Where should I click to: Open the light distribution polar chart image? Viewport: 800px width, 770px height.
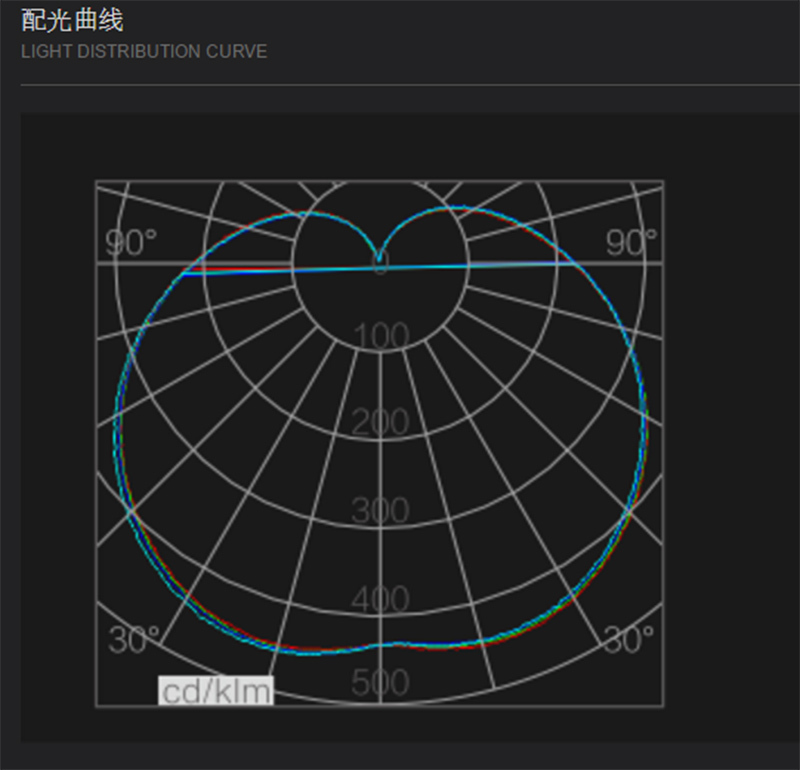point(380,443)
